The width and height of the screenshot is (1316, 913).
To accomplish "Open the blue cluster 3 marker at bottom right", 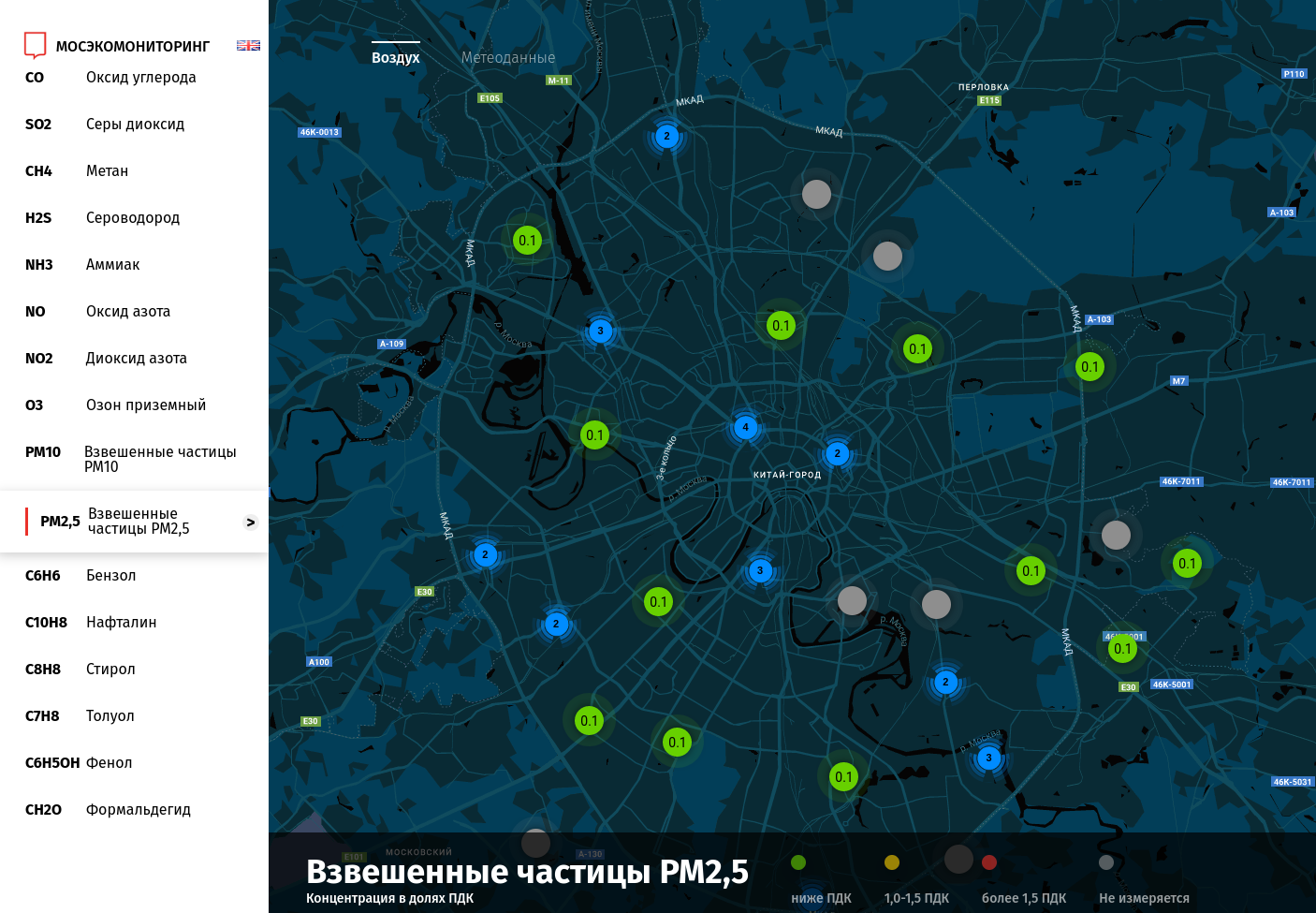I will 988,758.
